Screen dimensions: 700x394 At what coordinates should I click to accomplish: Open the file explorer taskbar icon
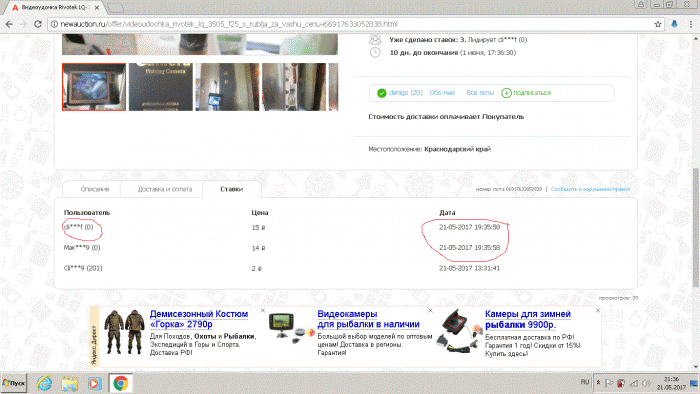click(69, 383)
